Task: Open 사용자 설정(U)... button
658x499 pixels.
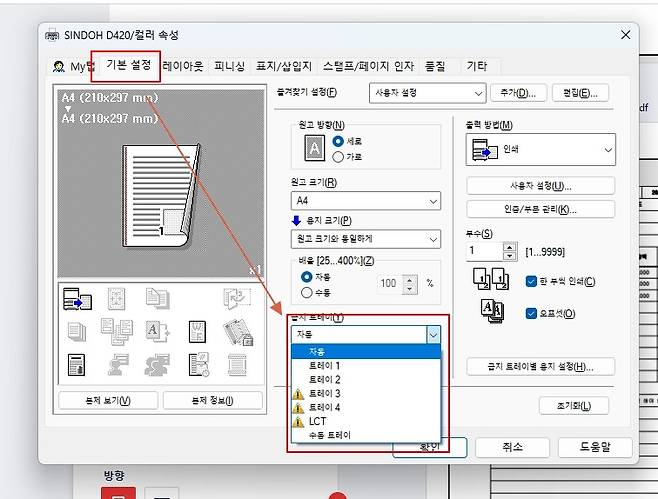Action: click(540, 186)
